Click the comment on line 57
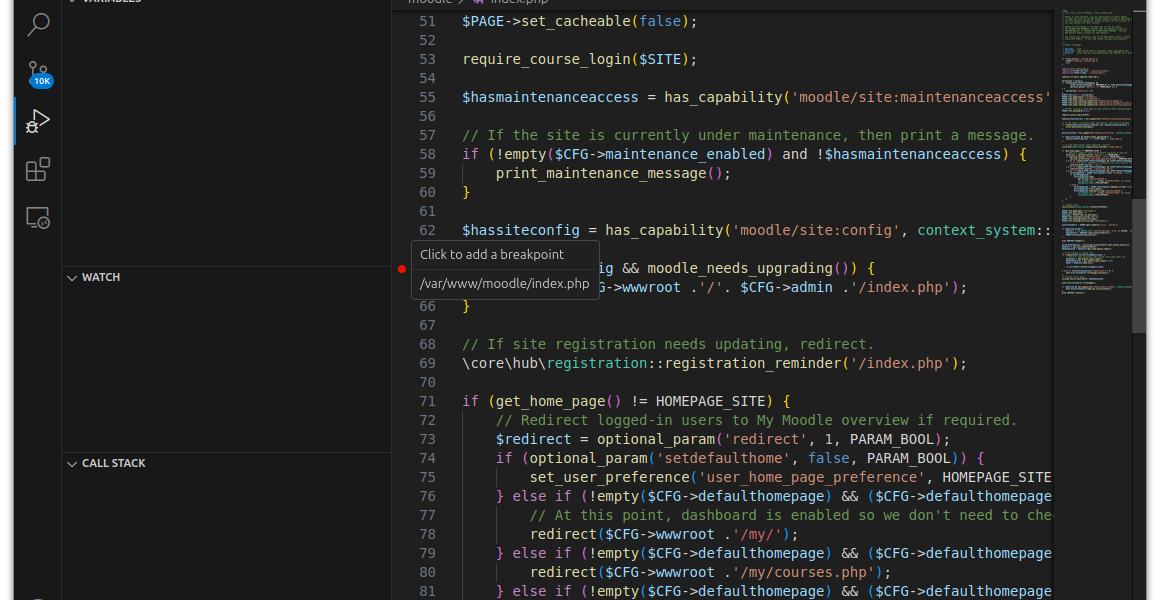Screen dimensions: 1160x600 point(748,135)
